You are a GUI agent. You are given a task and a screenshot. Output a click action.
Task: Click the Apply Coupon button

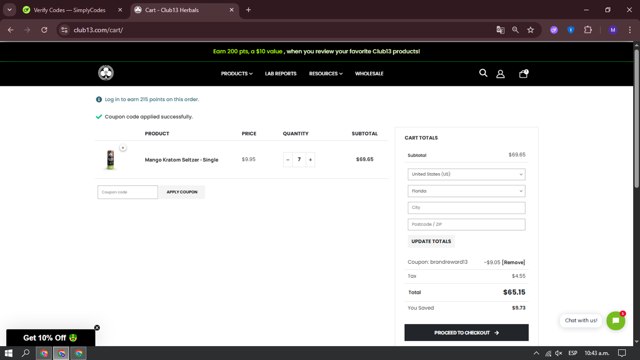click(x=182, y=192)
